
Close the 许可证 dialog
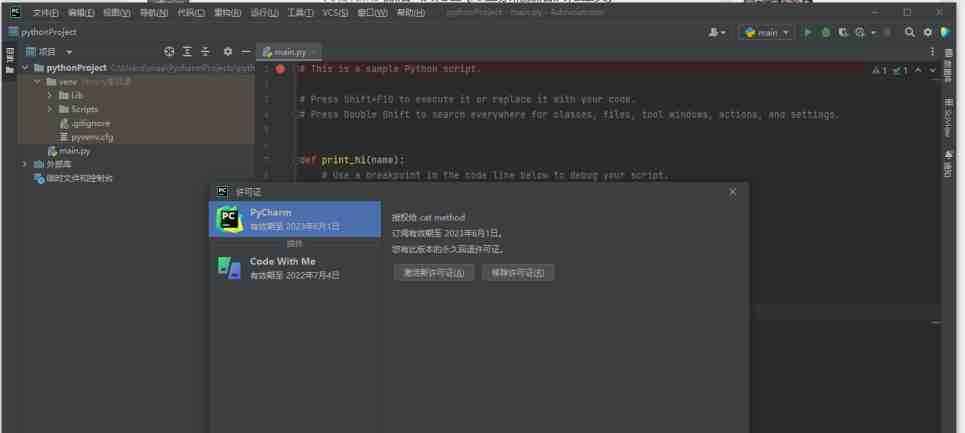point(732,192)
